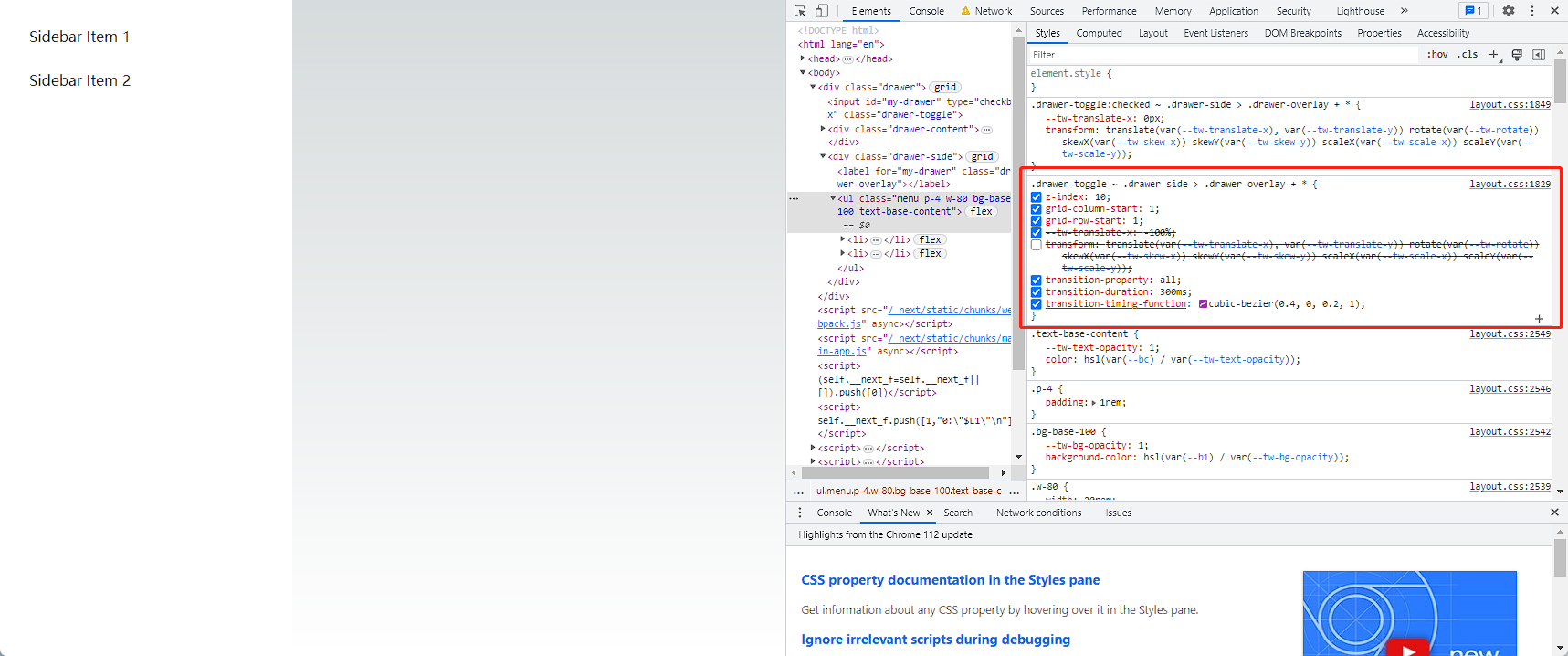Click Sidebar Item 1 on the page

pyautogui.click(x=79, y=37)
